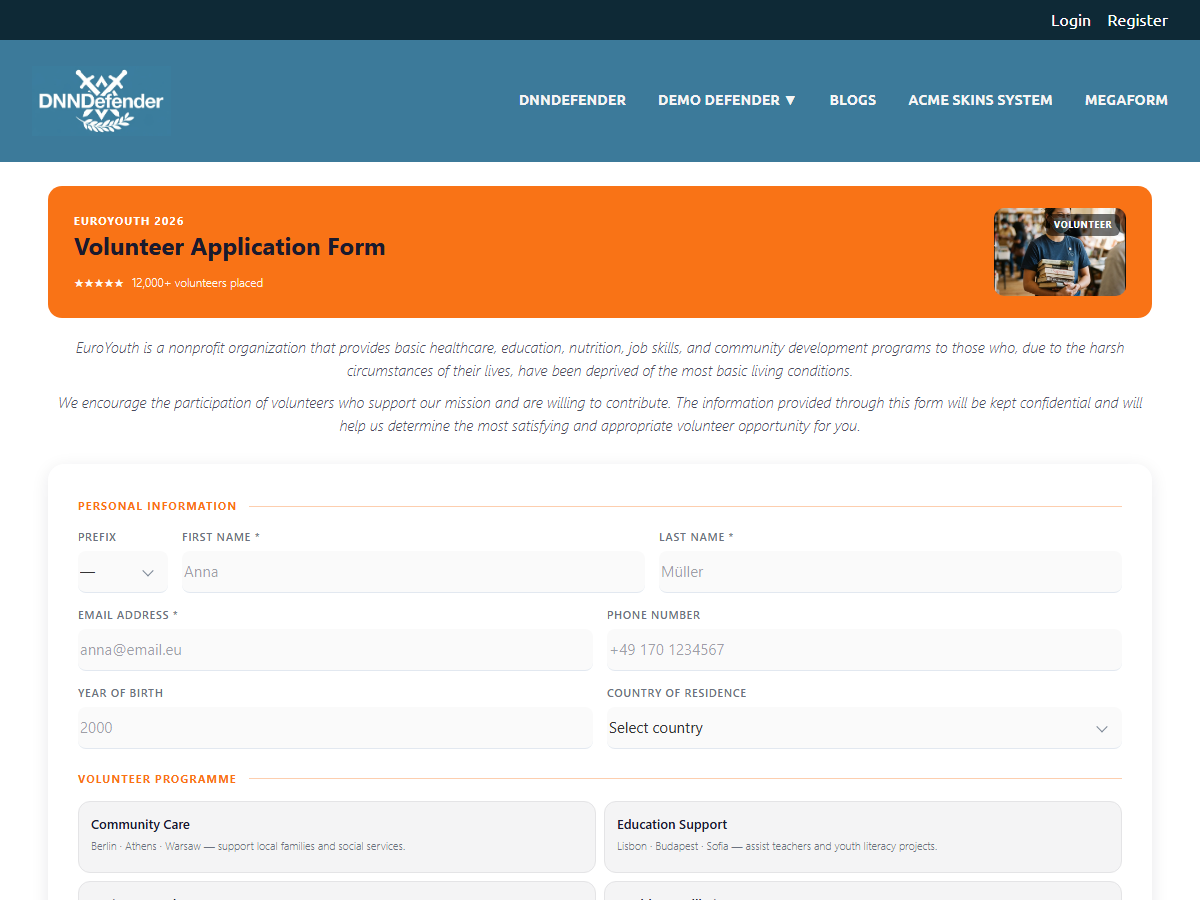Viewport: 1200px width, 900px height.
Task: Open the Select country dropdown
Action: coord(864,728)
